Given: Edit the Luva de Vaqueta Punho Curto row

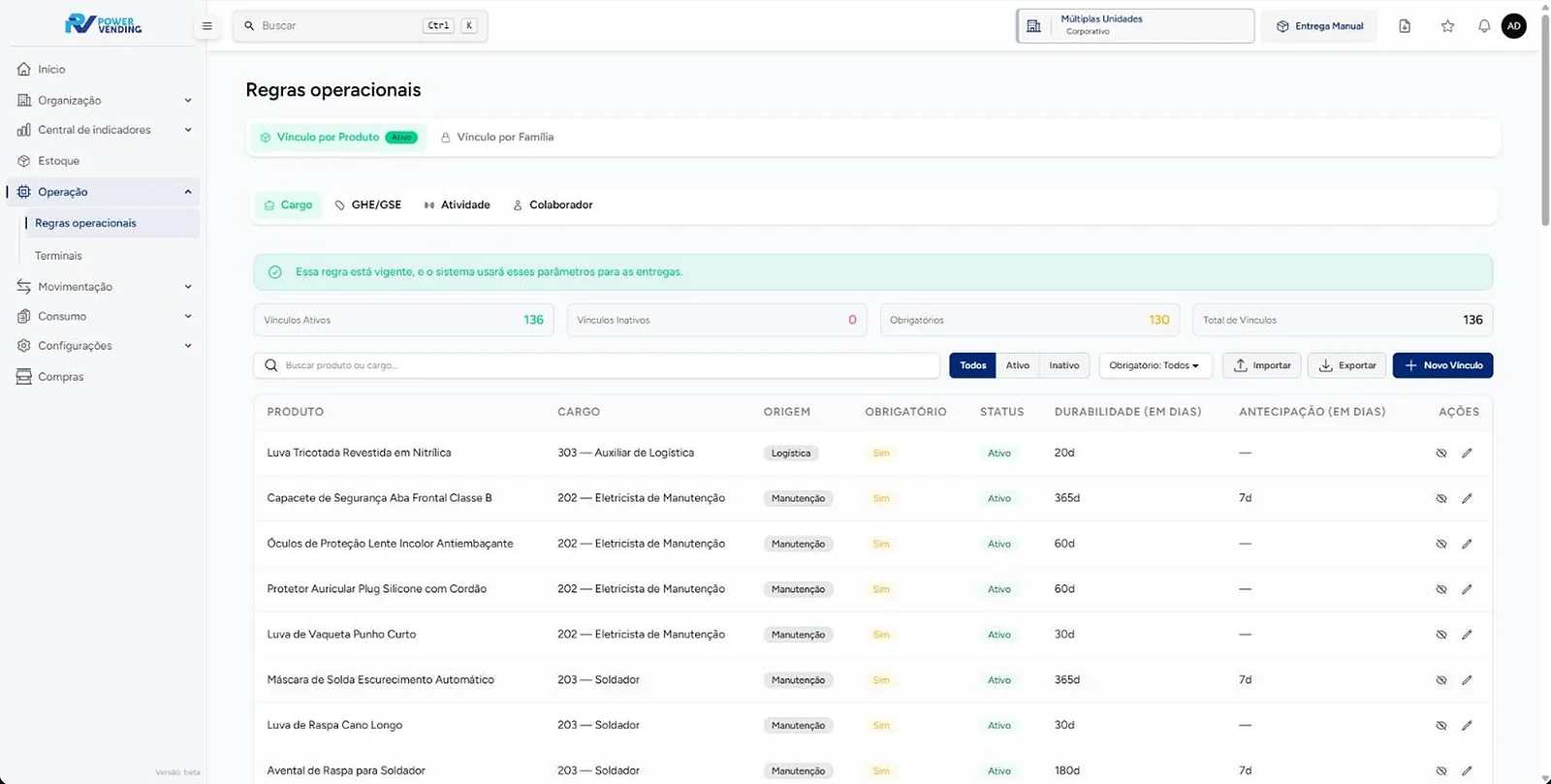Looking at the screenshot, I should (x=1467, y=635).
